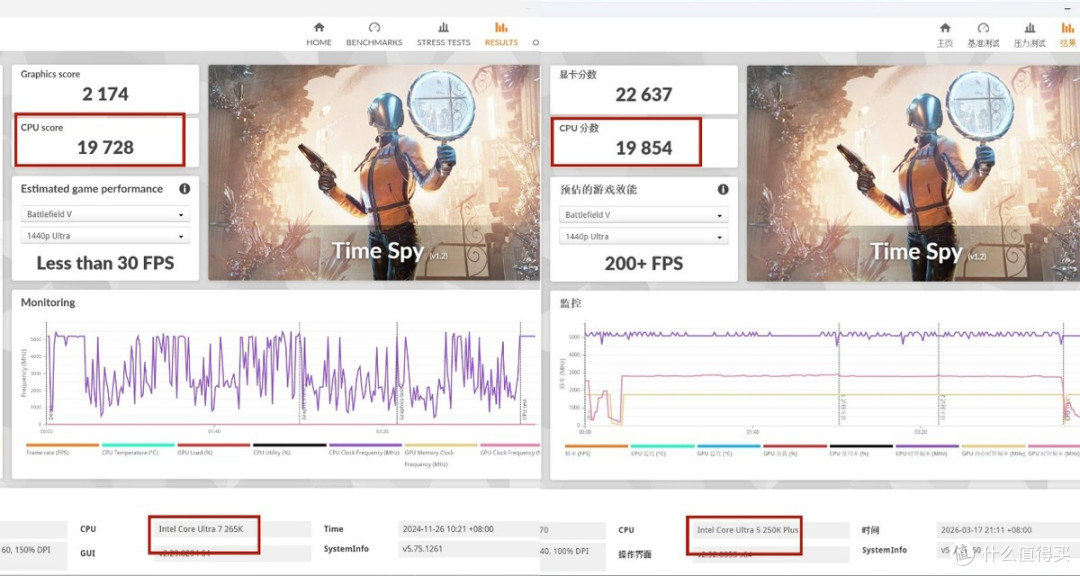Open 1440p Ultra resolution dropdown in the English window
Screen dimensions: 1080x576
click(105, 236)
